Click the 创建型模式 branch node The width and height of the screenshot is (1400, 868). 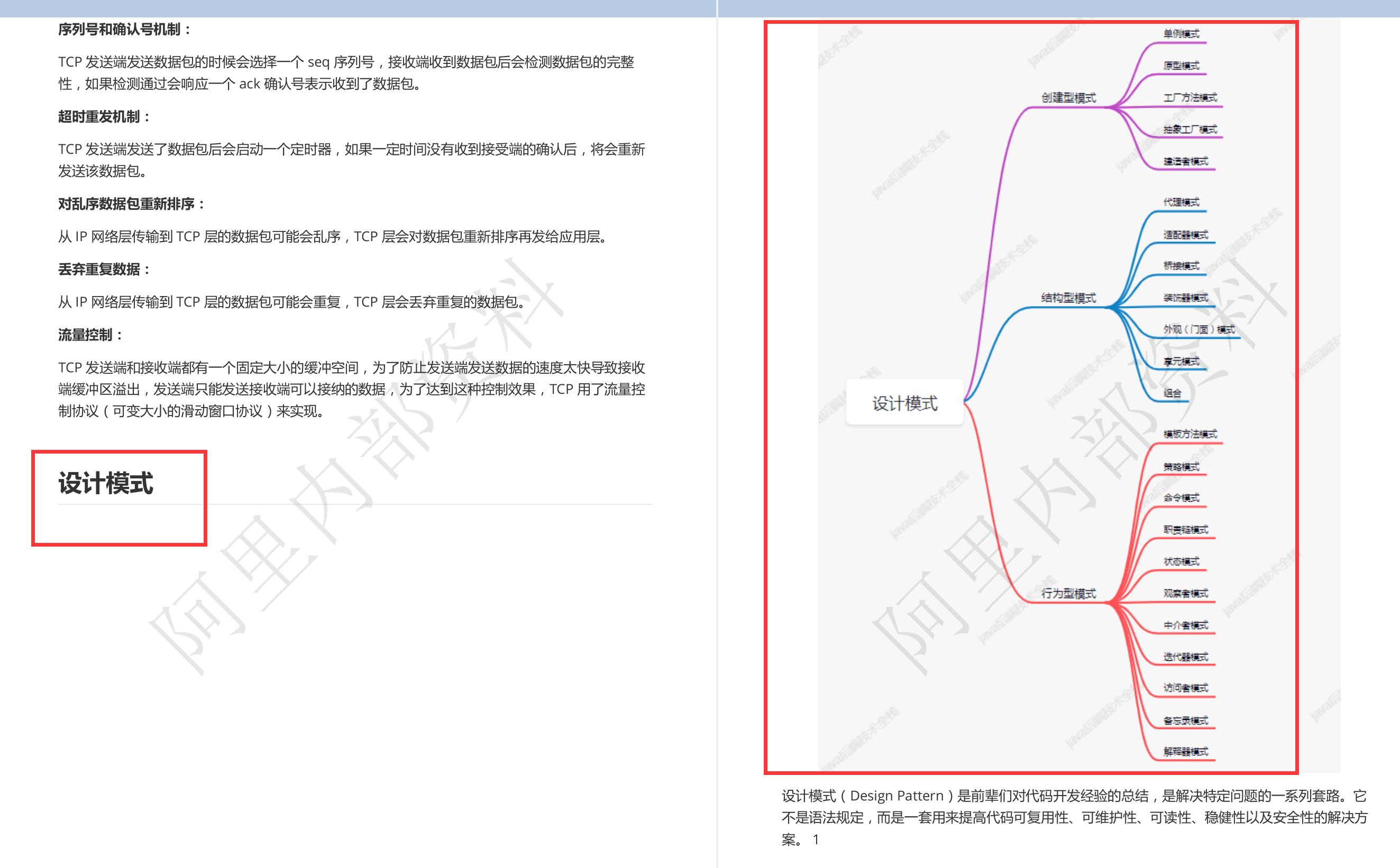pos(1069,98)
